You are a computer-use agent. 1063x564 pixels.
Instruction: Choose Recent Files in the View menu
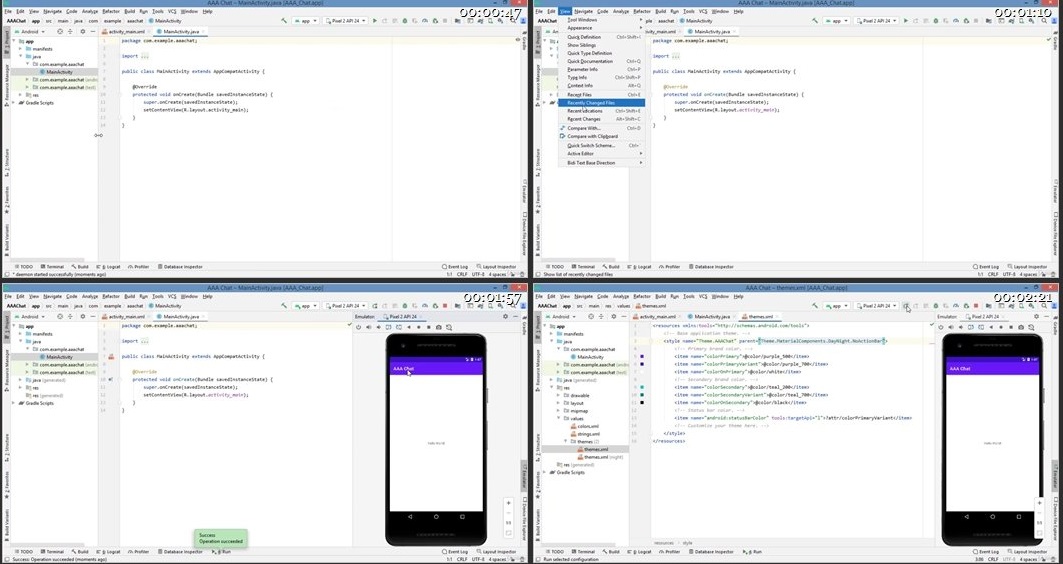601,95
